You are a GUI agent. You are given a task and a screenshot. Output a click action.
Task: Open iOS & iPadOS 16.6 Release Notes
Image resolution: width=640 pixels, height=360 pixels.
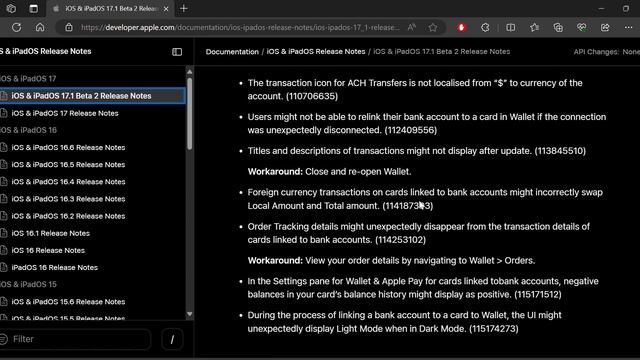click(68, 147)
